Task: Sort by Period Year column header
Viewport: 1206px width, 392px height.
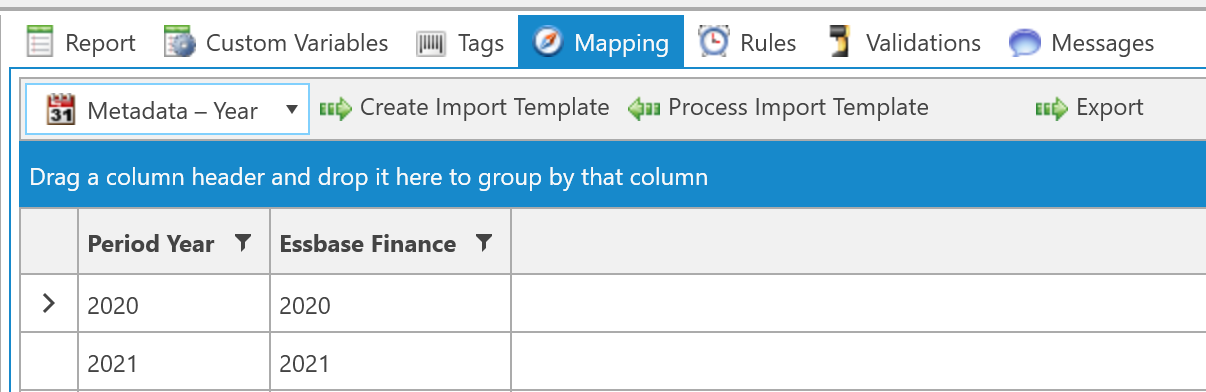Action: pyautogui.click(x=151, y=243)
